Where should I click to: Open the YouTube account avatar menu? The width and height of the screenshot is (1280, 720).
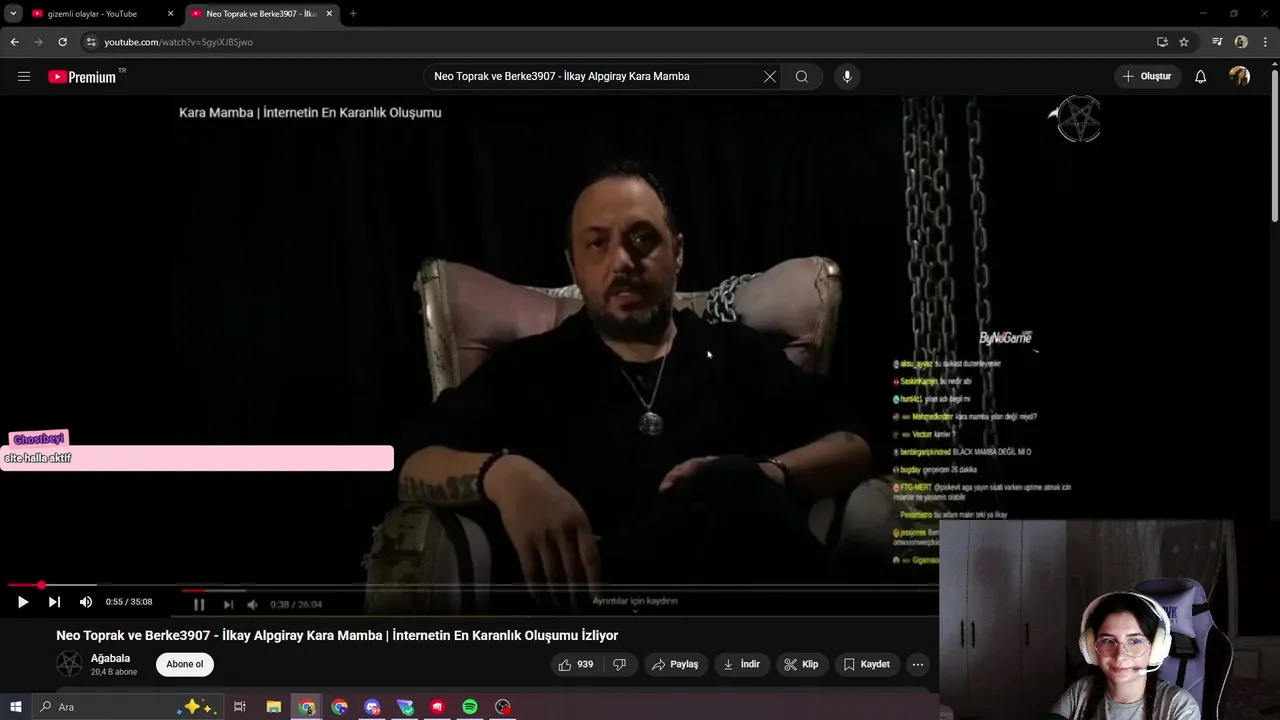point(1240,76)
